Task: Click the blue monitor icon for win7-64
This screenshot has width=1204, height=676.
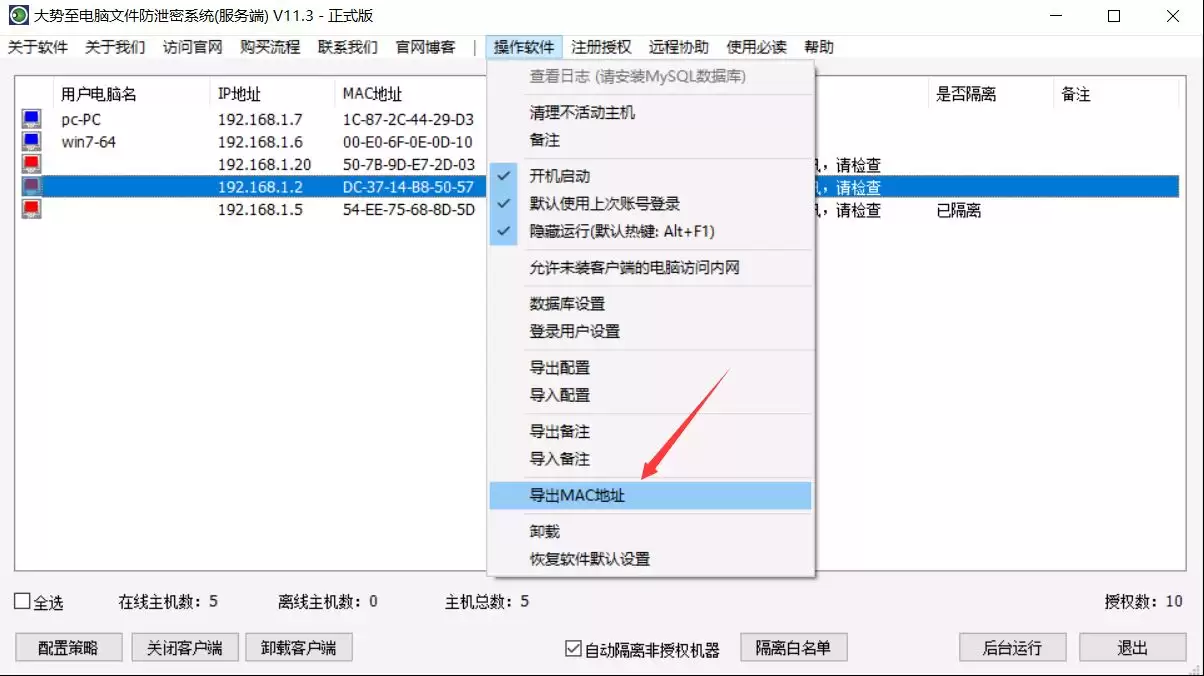Action: coord(31,142)
